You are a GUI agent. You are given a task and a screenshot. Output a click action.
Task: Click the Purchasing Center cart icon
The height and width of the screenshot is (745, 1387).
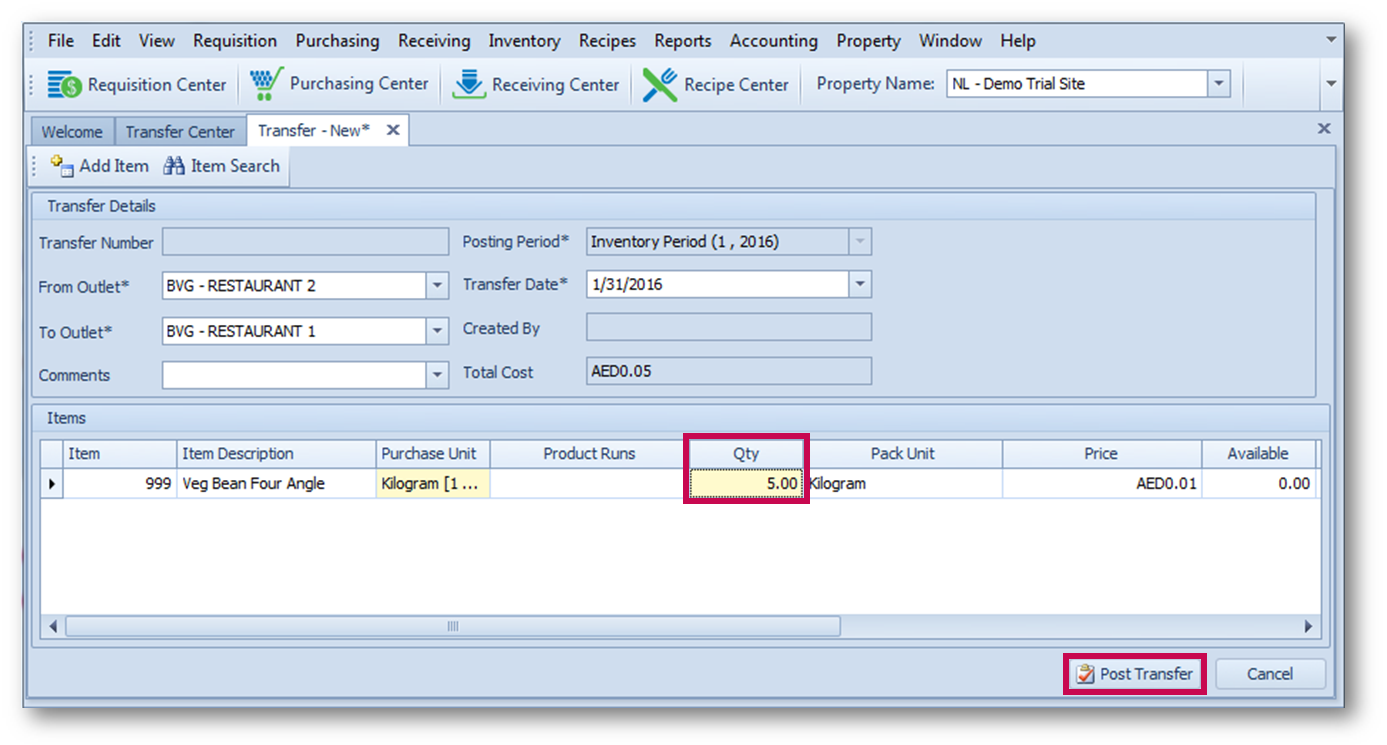coord(266,84)
